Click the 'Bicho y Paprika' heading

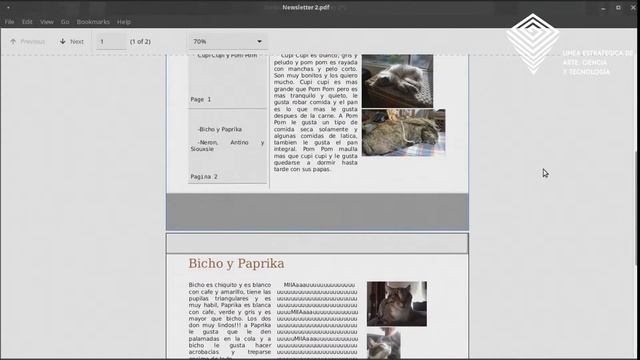[236, 264]
